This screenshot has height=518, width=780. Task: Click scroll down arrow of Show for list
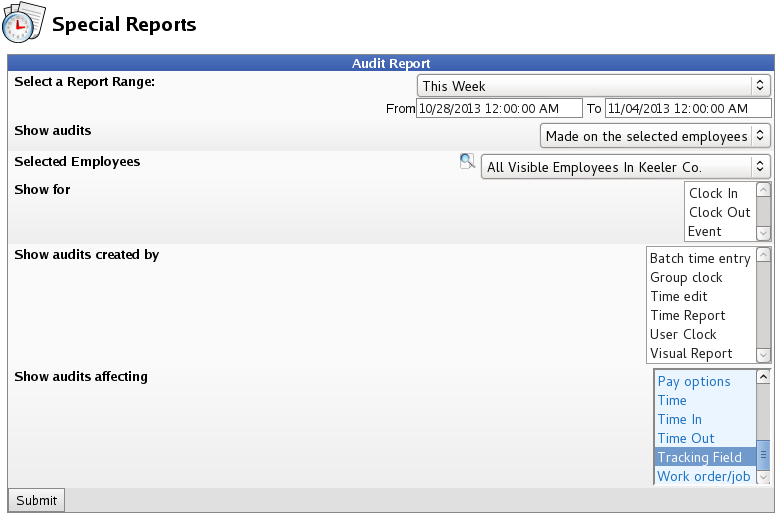pyautogui.click(x=763, y=233)
